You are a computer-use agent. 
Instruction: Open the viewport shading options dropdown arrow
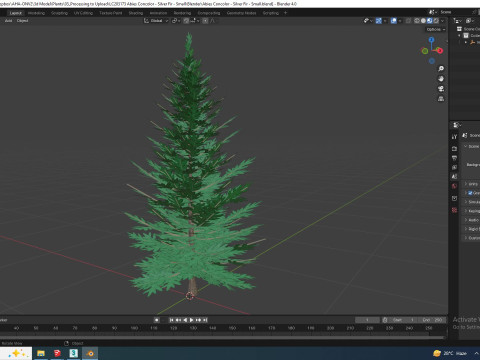(443, 21)
